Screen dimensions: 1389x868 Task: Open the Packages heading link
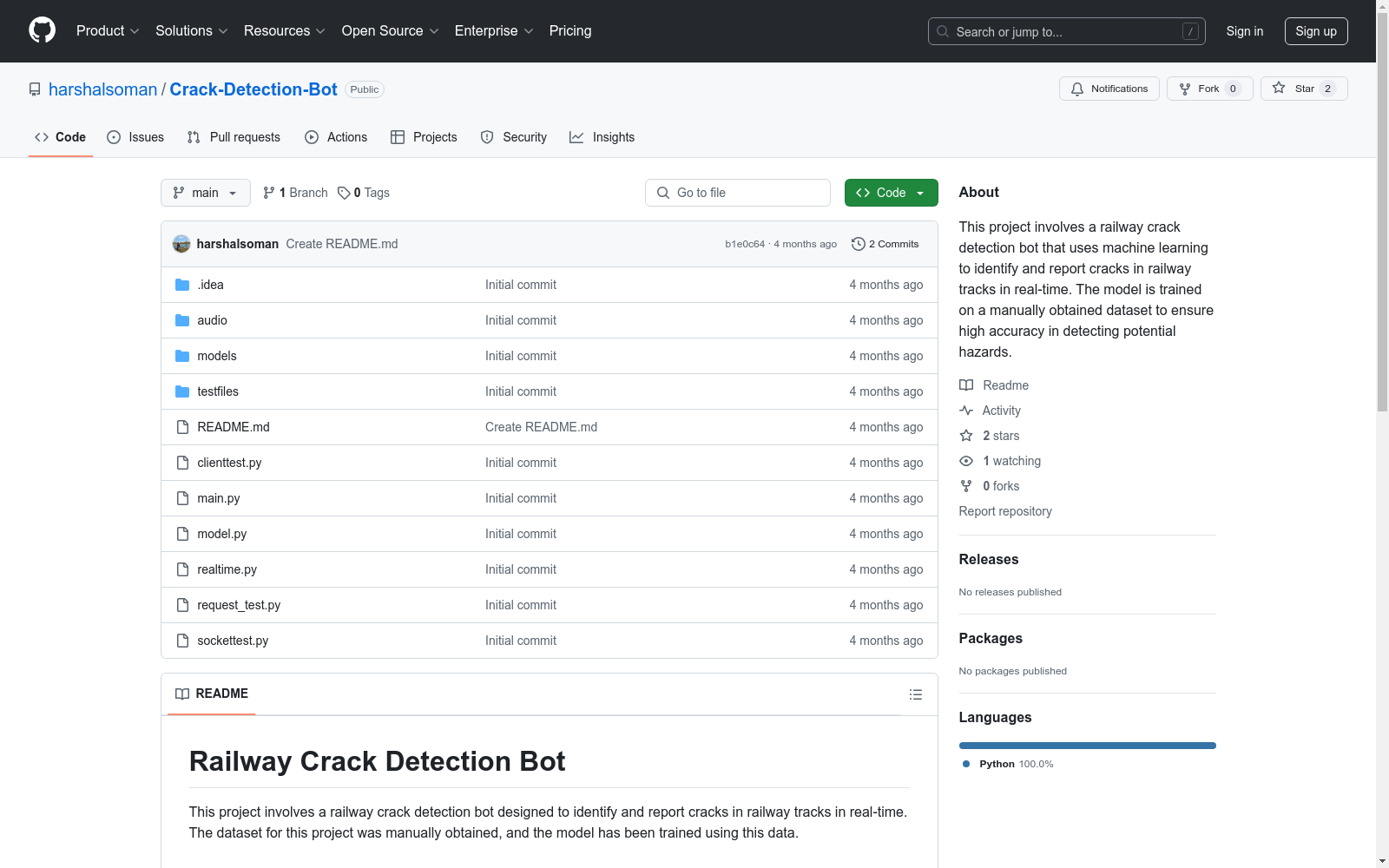point(991,638)
